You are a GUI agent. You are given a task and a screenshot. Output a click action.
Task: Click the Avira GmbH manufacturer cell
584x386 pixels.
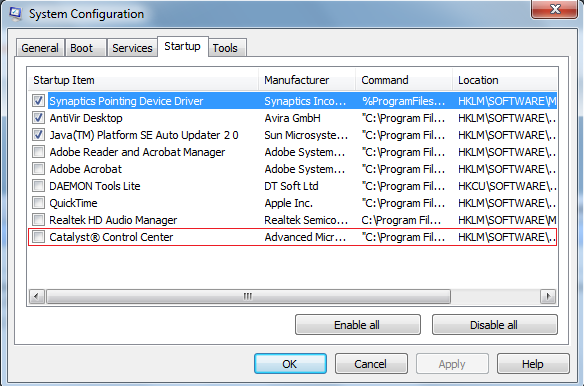[292, 118]
